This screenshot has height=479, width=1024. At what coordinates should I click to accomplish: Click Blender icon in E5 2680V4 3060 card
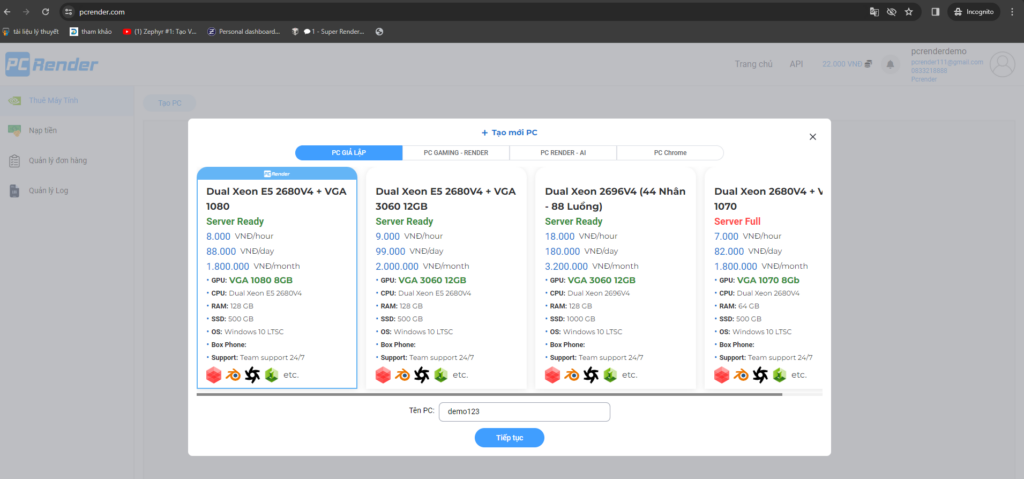402,375
